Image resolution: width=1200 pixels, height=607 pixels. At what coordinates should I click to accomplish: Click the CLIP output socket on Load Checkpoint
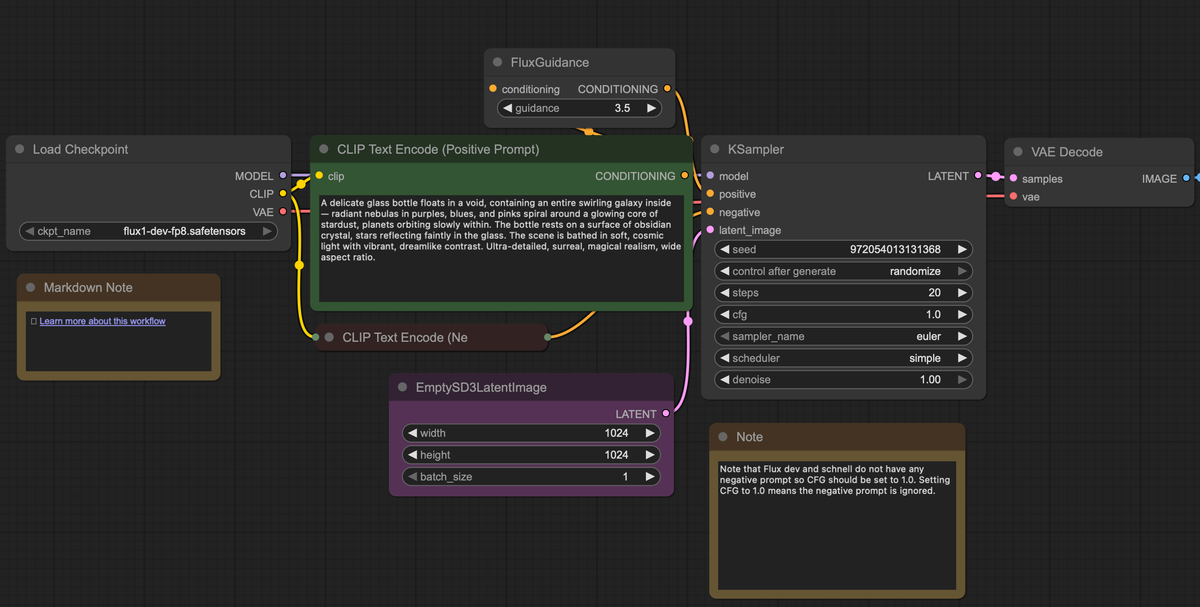click(x=283, y=194)
